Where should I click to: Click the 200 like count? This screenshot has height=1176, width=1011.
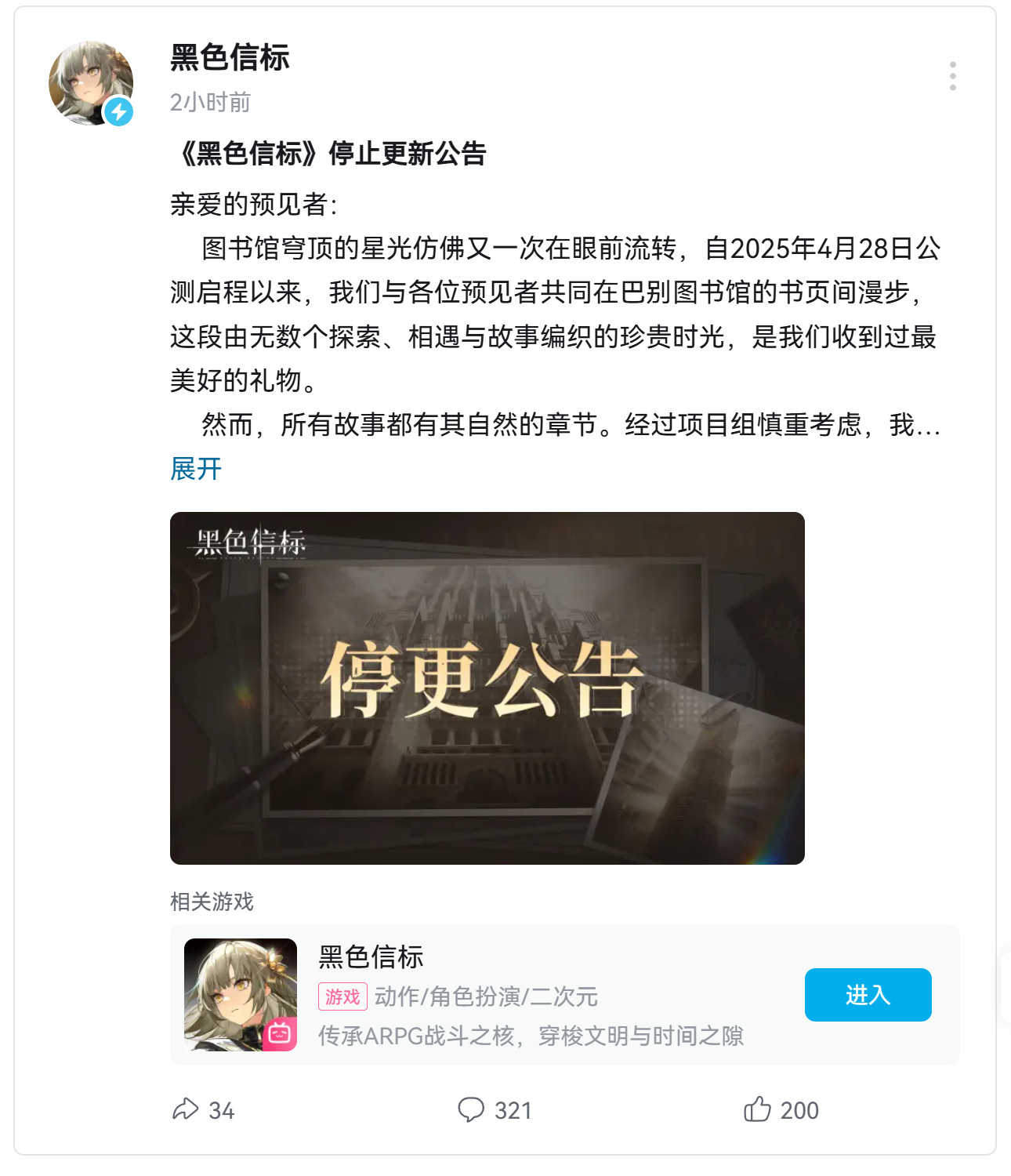click(799, 1110)
